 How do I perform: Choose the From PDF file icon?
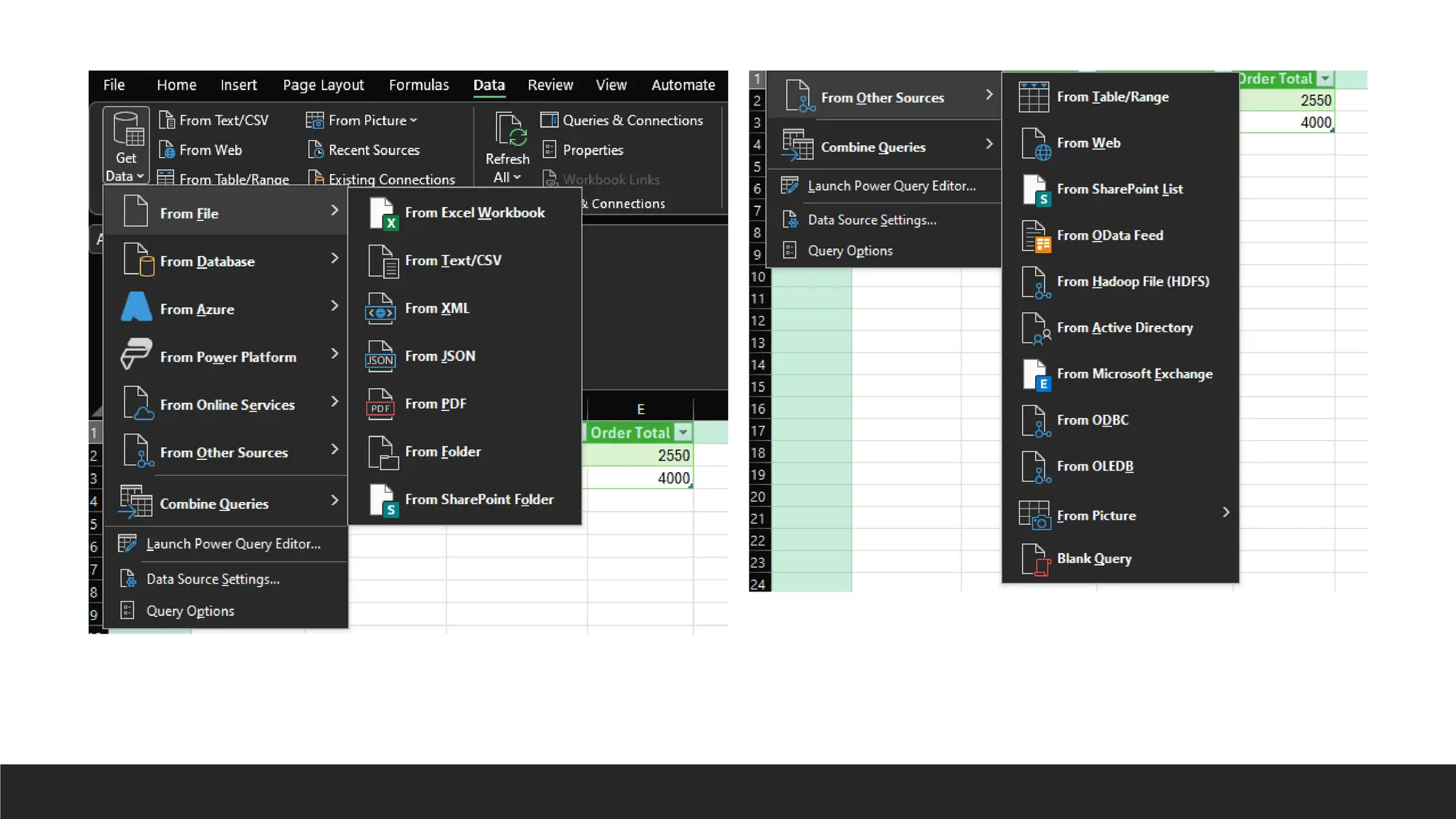(x=380, y=404)
